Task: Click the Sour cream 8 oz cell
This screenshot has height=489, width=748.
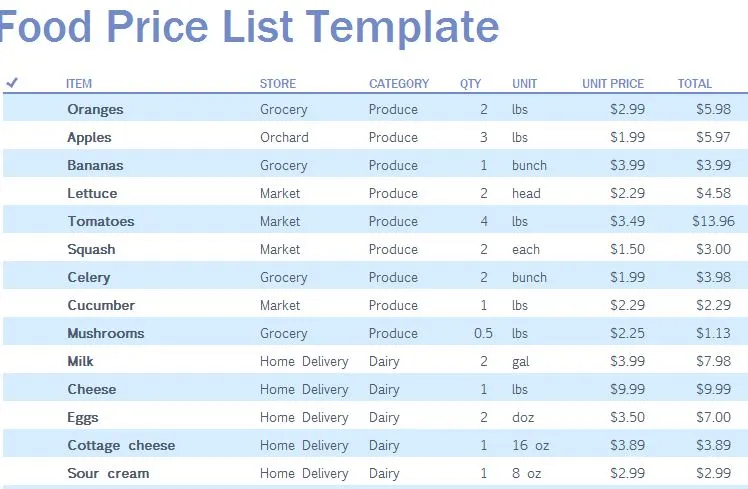Action: pyautogui.click(x=527, y=473)
